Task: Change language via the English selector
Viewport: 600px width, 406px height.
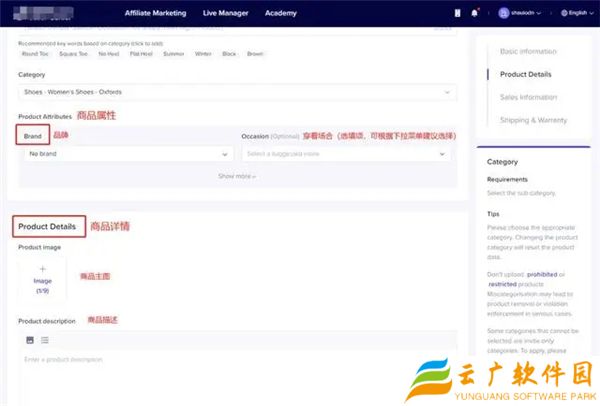Action: [577, 13]
